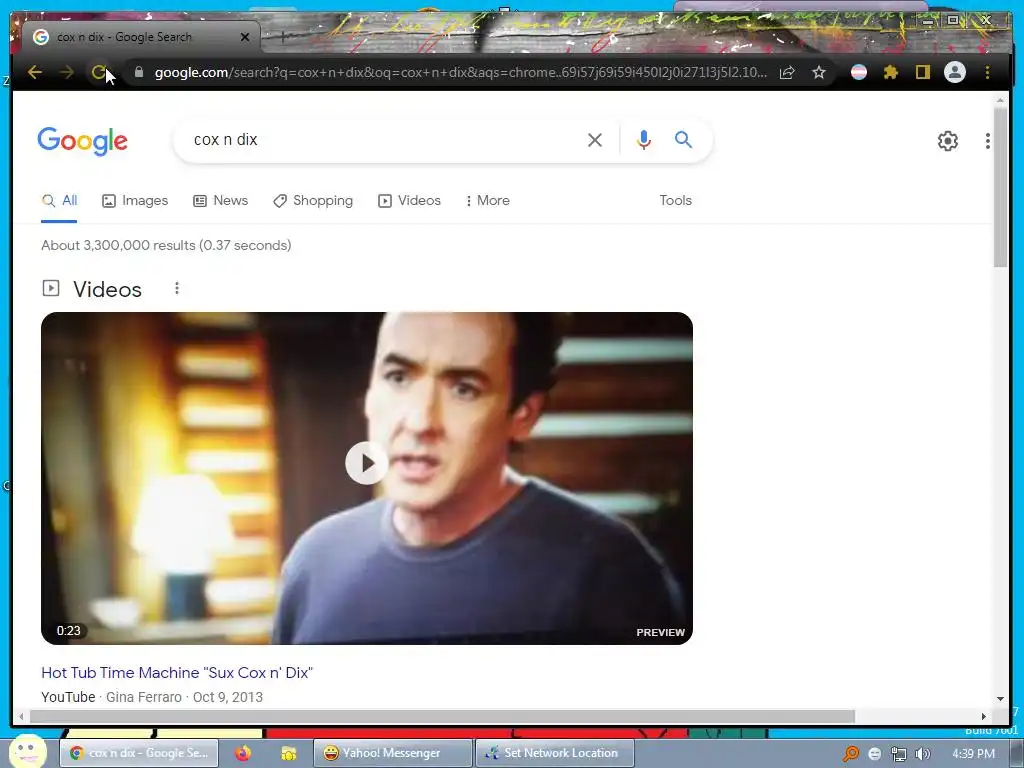Click the striped flag extension icon
This screenshot has width=1024, height=768.
(859, 72)
